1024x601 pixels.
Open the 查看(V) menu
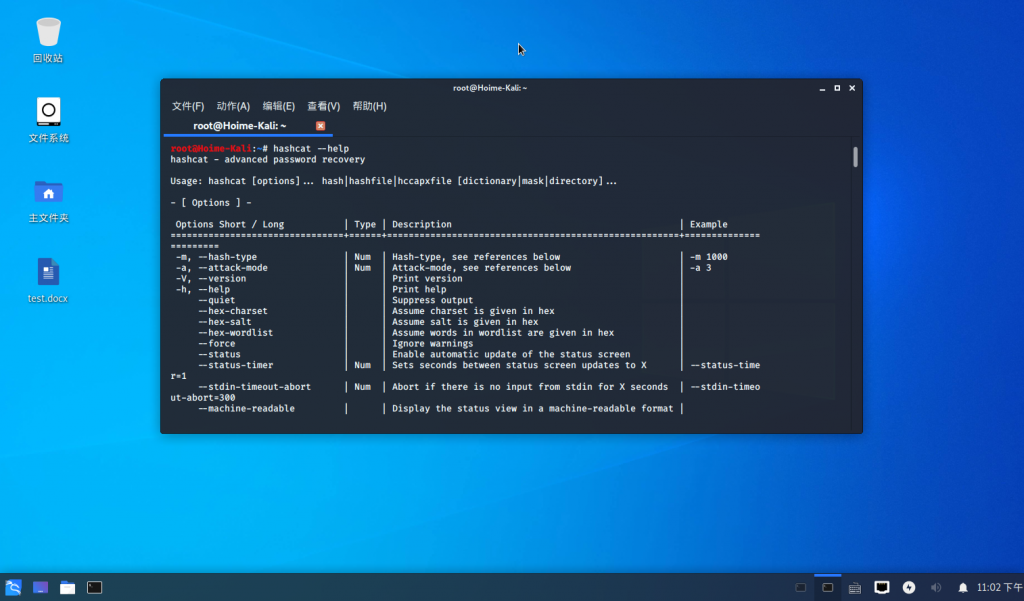324,106
